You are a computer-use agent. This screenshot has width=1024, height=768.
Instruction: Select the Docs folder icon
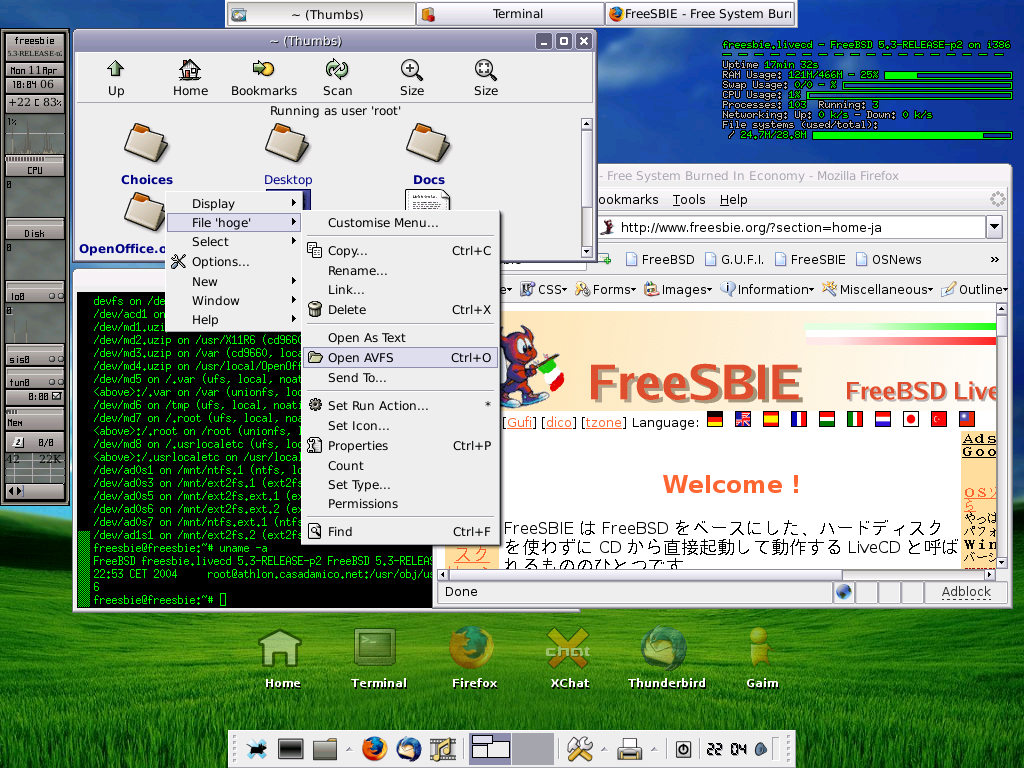tap(428, 143)
